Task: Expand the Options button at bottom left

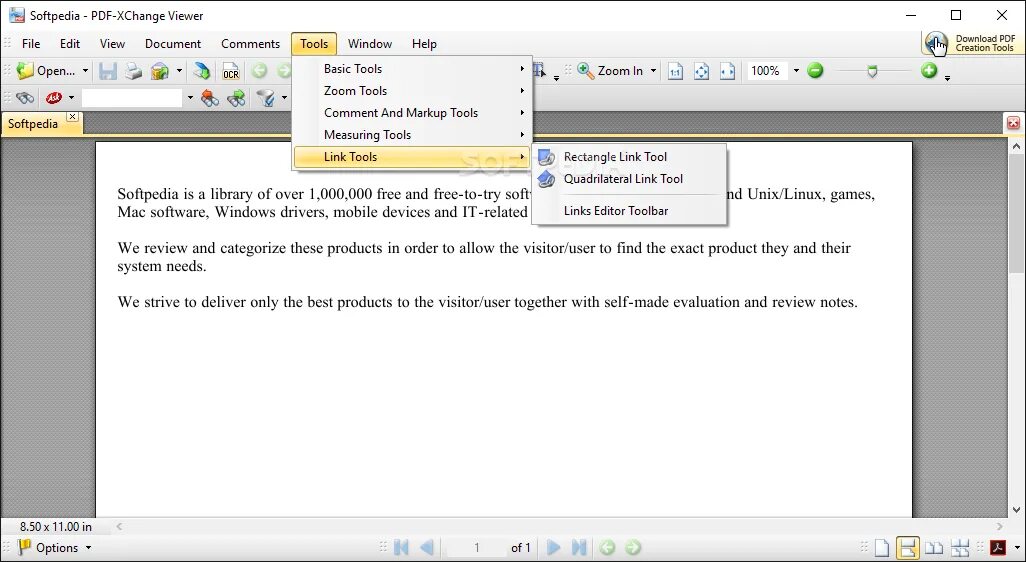Action: pos(54,548)
